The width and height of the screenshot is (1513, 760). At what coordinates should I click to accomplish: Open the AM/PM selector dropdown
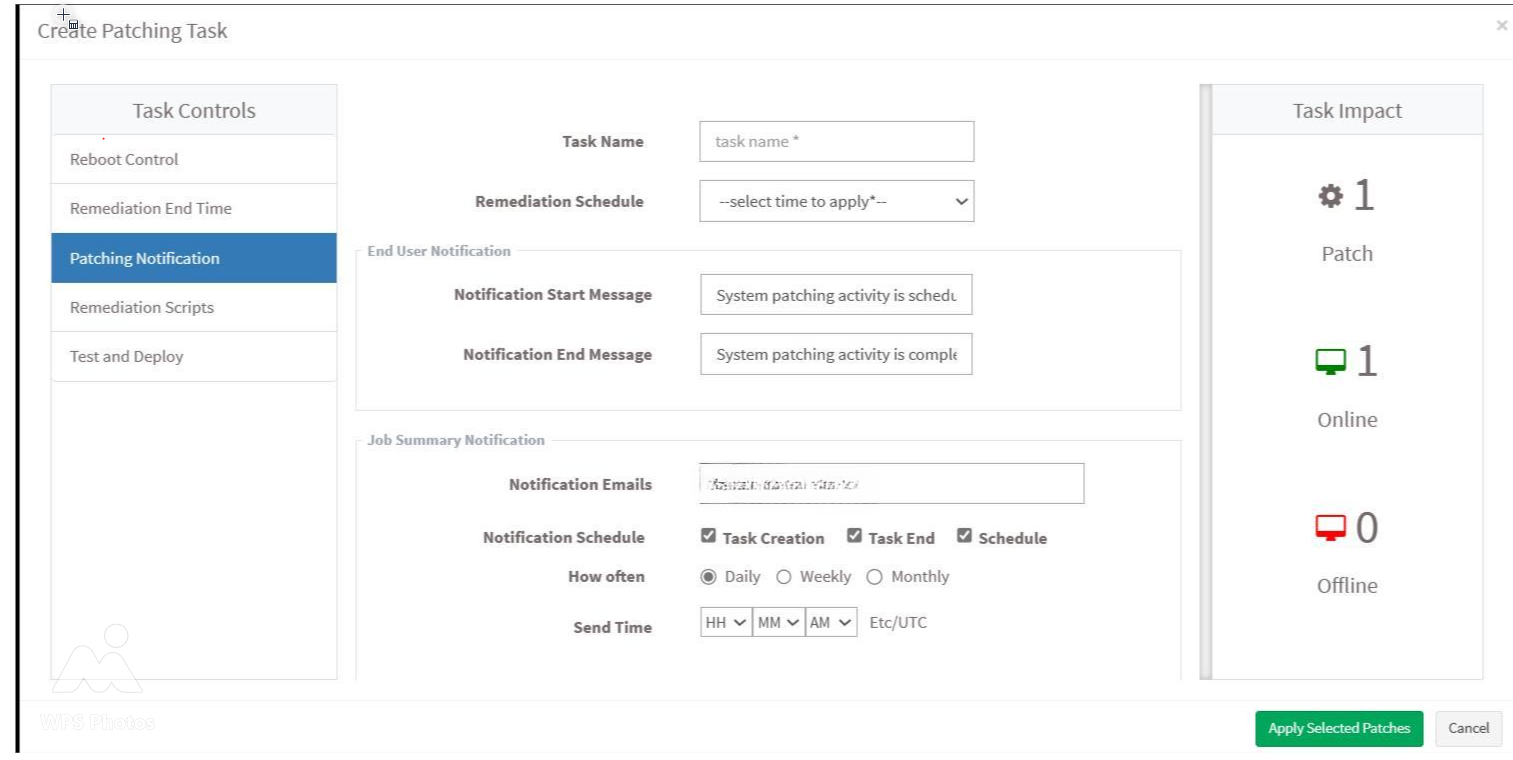pos(832,622)
